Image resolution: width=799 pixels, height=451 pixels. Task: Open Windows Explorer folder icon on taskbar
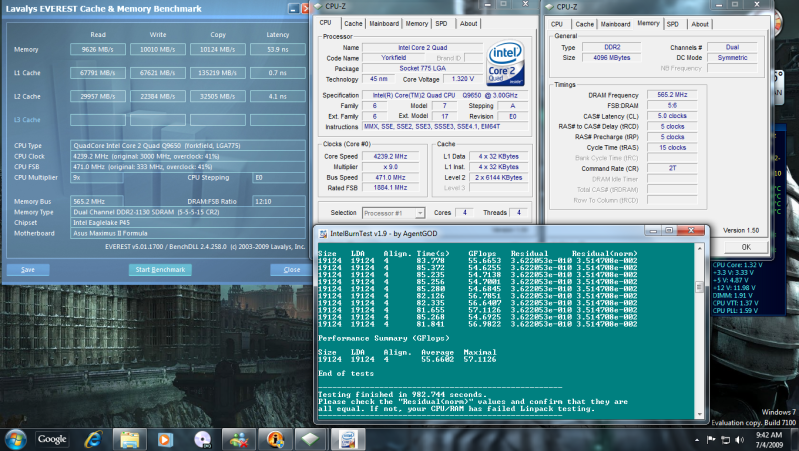129,439
